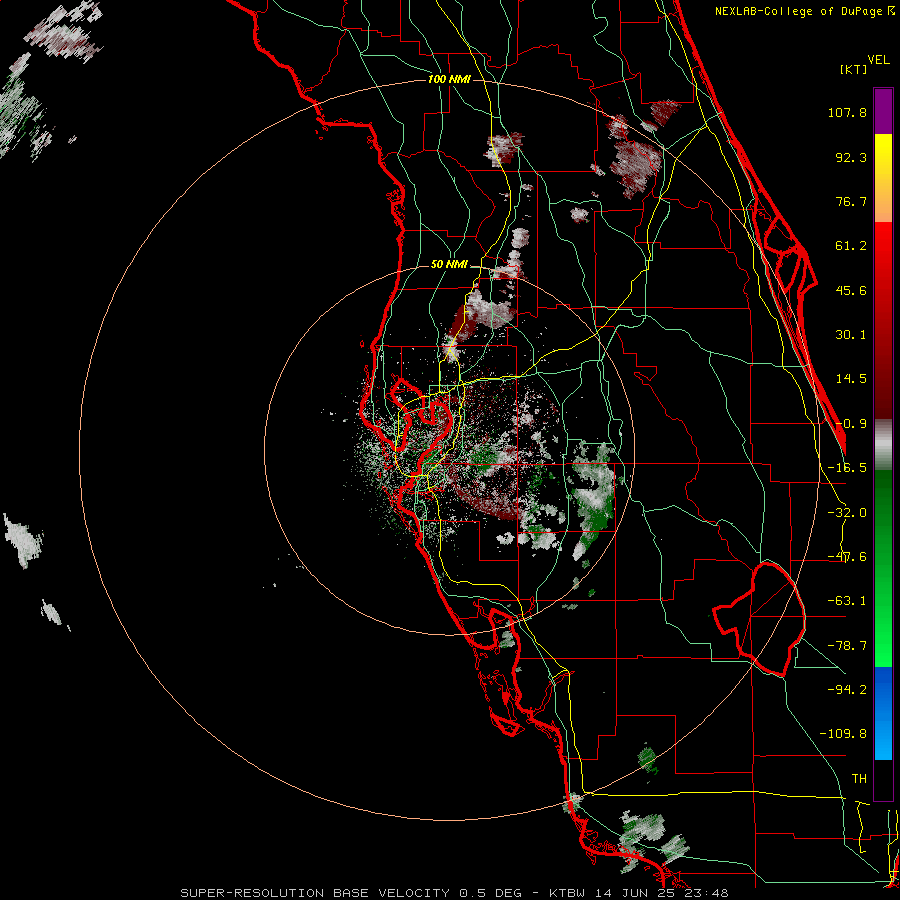Pick the gray segment of velocity color bar
This screenshot has width=900, height=900.
883,445
